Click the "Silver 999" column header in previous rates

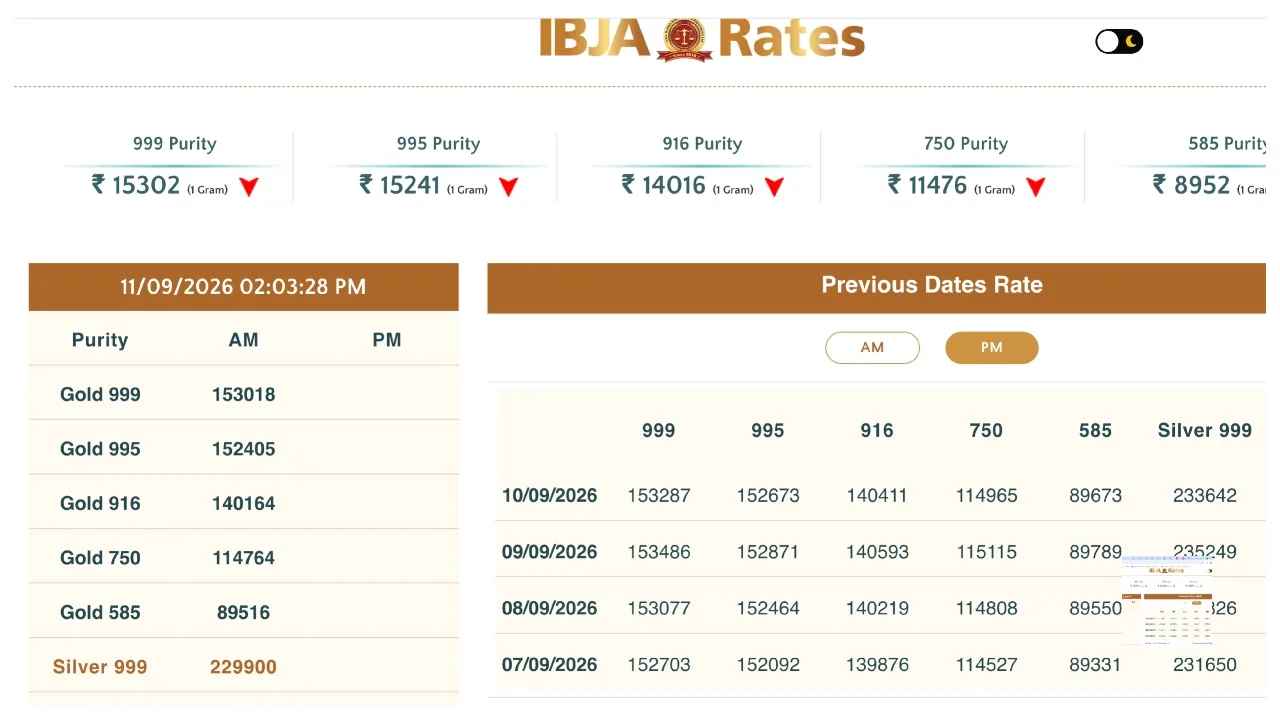[x=1205, y=431]
